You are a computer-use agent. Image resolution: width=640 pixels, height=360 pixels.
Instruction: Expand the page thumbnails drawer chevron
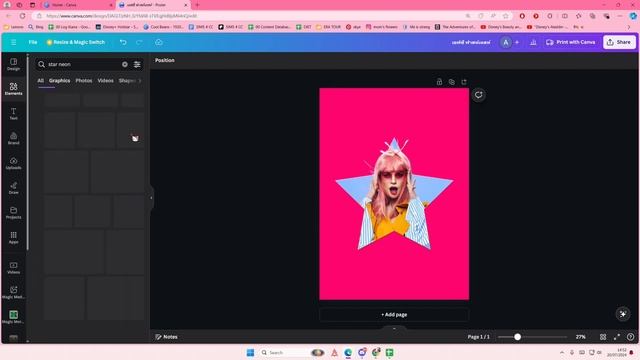tap(394, 328)
